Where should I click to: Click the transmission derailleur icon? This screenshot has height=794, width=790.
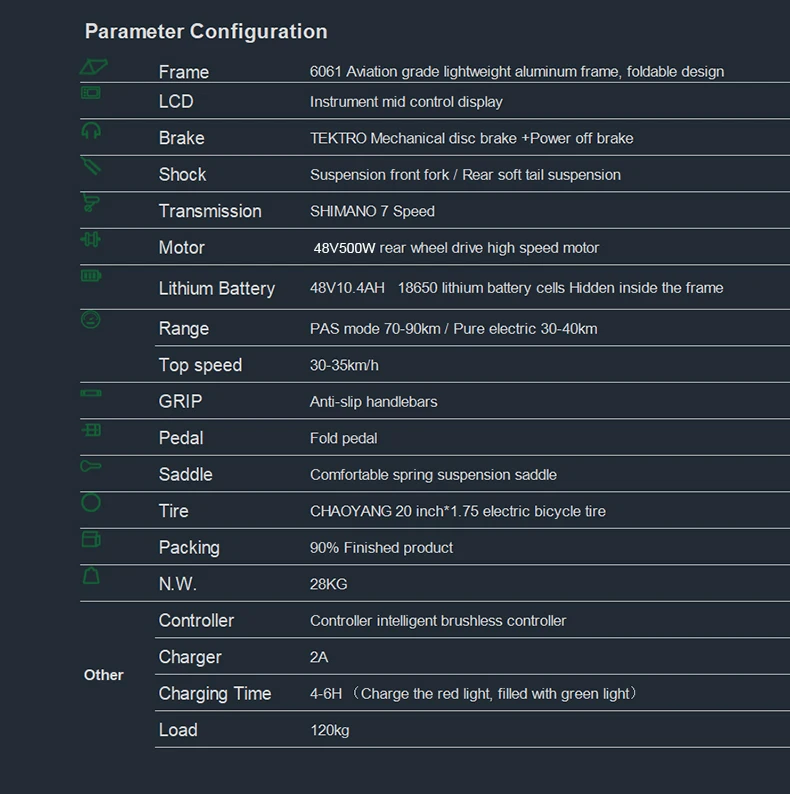[x=91, y=203]
